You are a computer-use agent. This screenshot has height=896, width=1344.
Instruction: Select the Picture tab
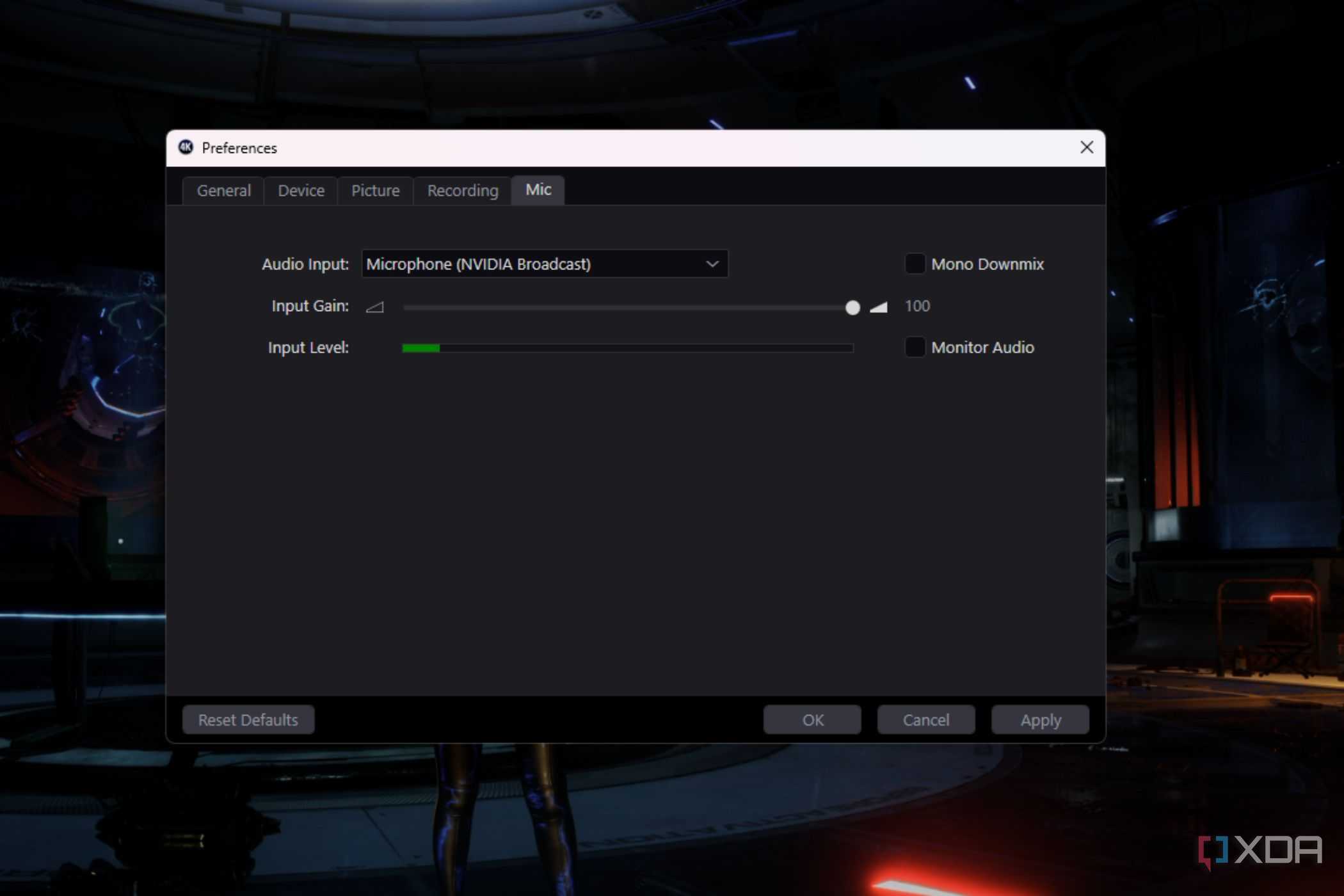click(375, 191)
